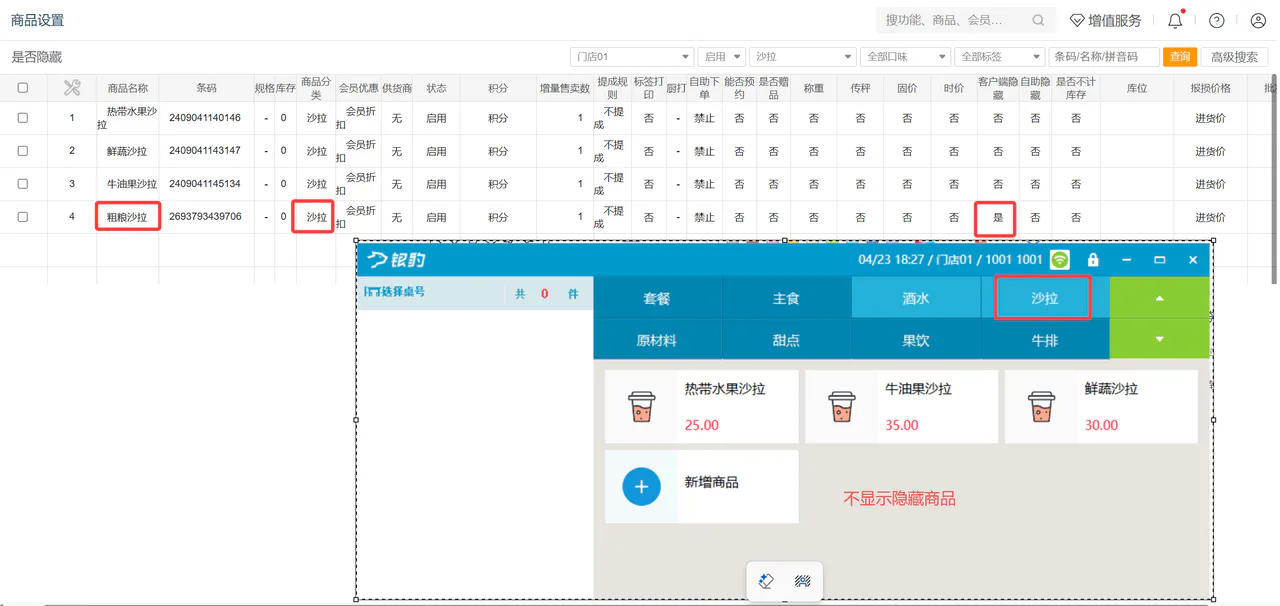
Task: Click the lock icon in 银豹 title bar
Action: point(1093,259)
